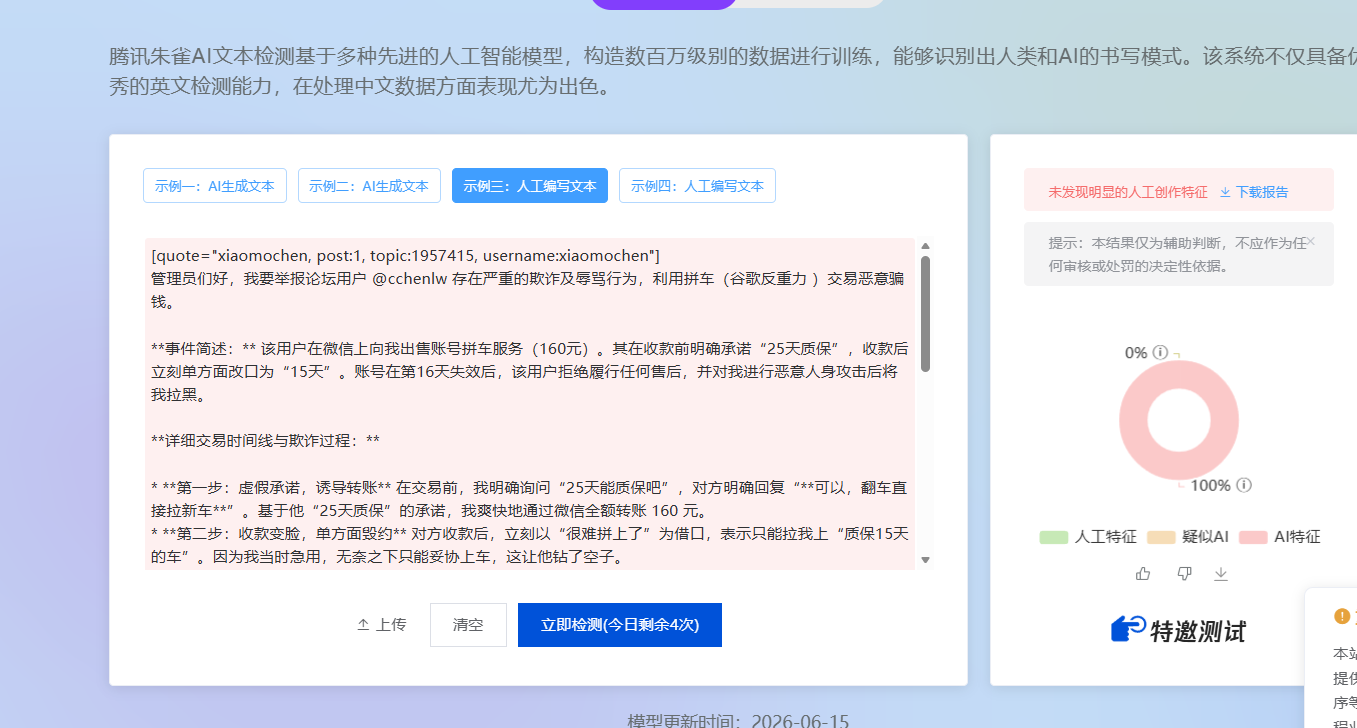Select 示例二：AI生成文本 sample
The image size is (1357, 728).
click(x=369, y=186)
